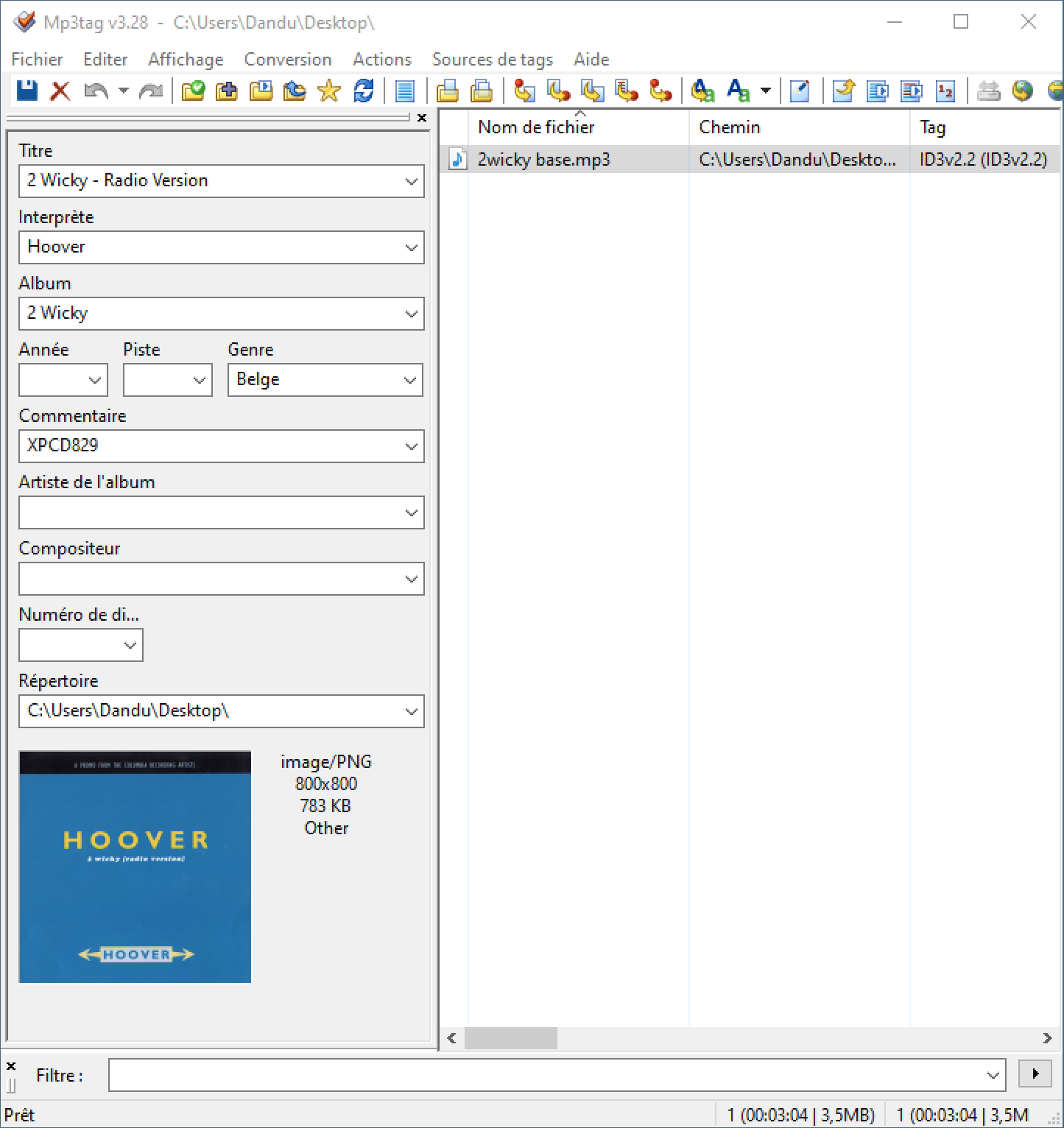Load a playlist with the folder-play icon
Image resolution: width=1064 pixels, height=1128 pixels.
pos(261,91)
